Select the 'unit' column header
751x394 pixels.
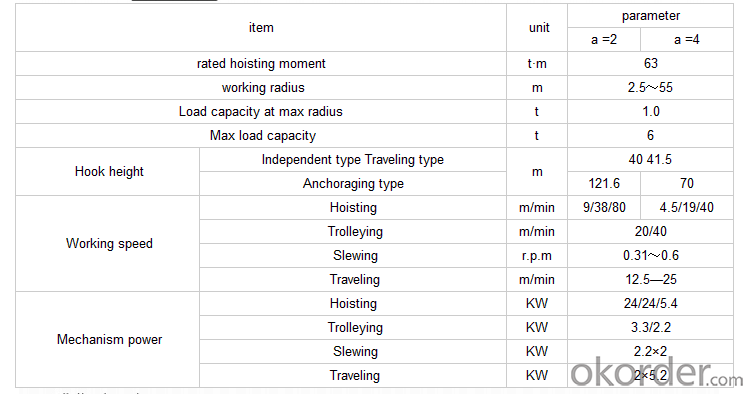click(x=537, y=28)
